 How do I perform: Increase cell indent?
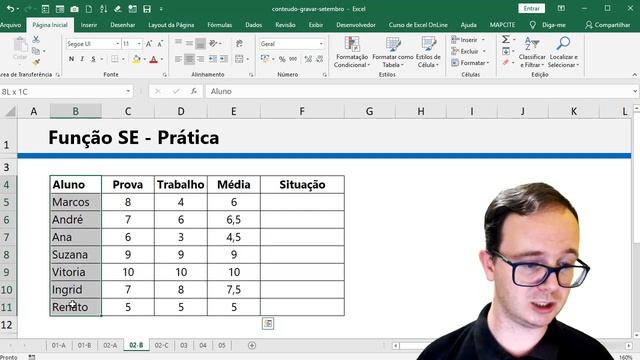[224, 59]
